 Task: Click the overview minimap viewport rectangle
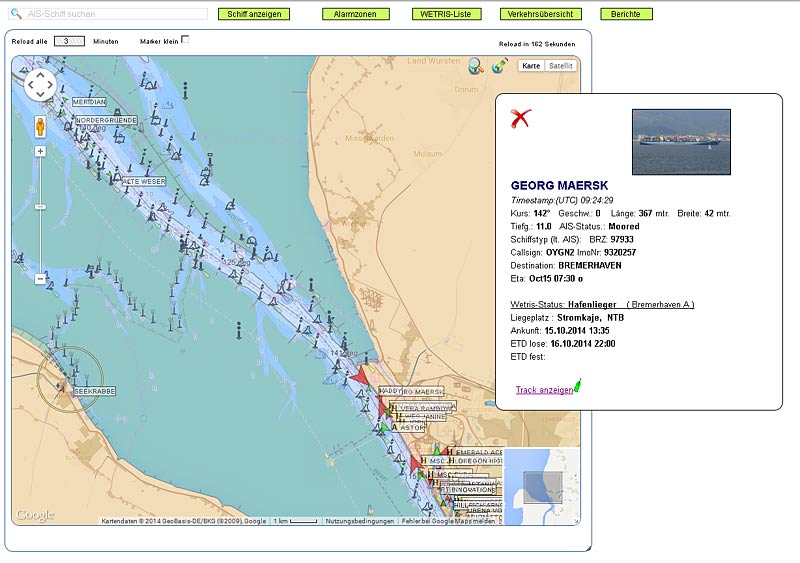coord(543,488)
